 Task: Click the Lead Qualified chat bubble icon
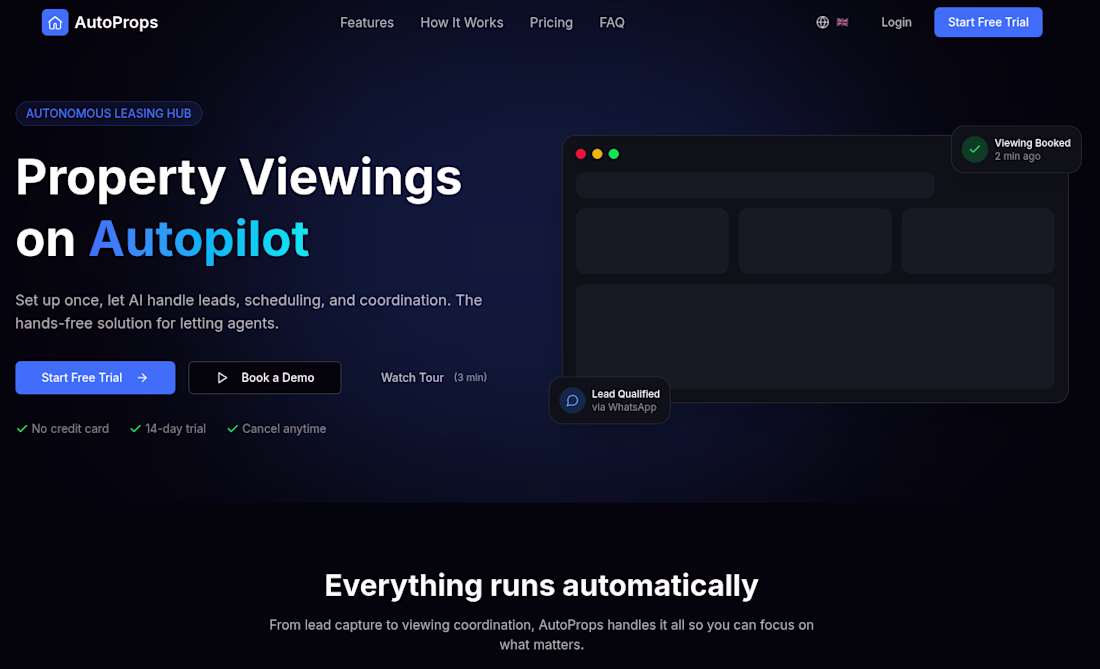tap(572, 400)
